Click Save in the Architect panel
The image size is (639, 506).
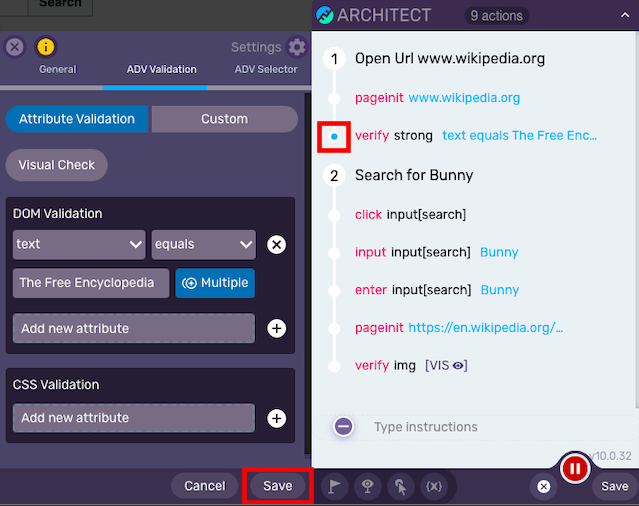pyautogui.click(x=615, y=486)
